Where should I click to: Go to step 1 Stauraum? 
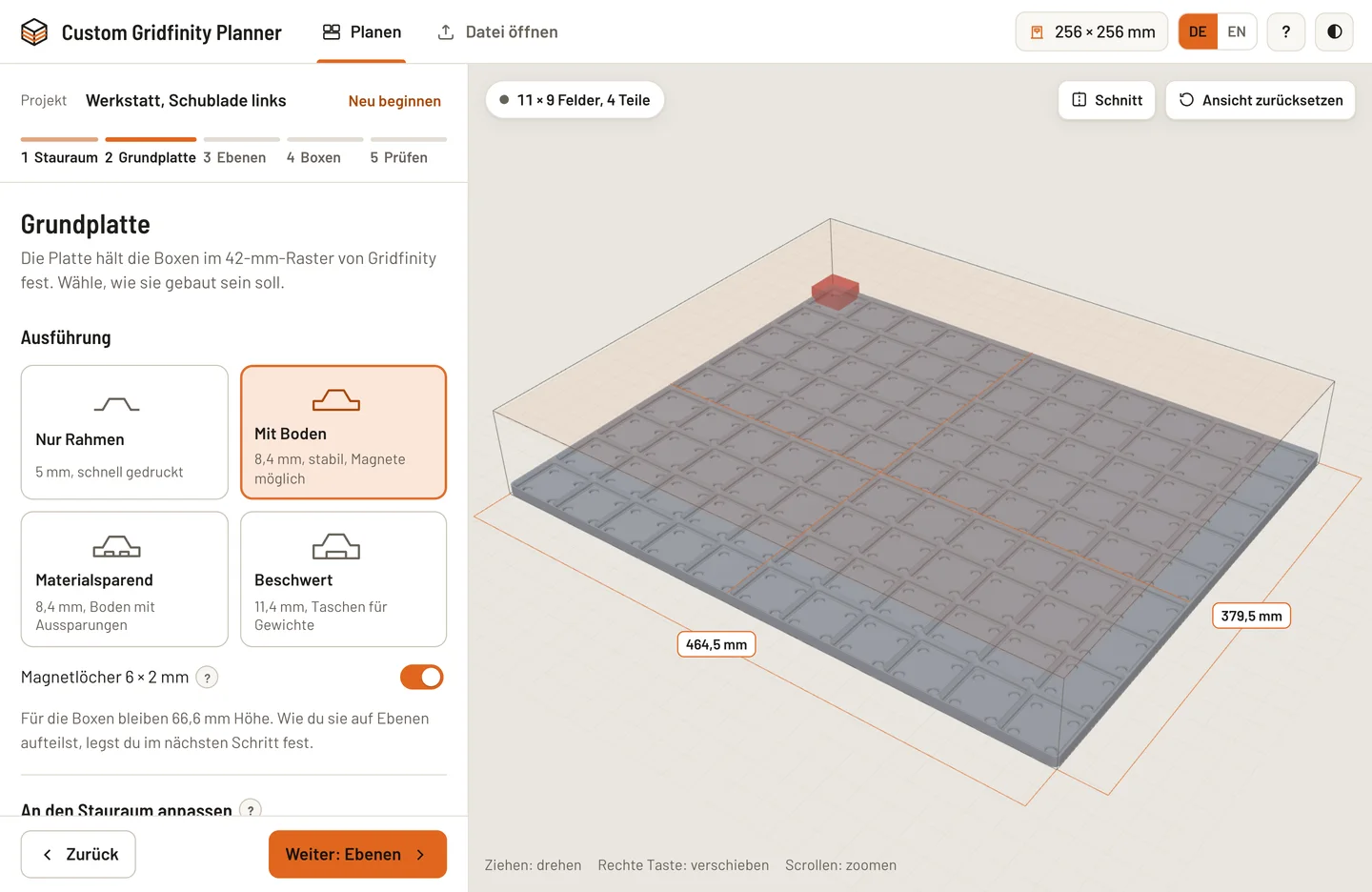click(59, 152)
